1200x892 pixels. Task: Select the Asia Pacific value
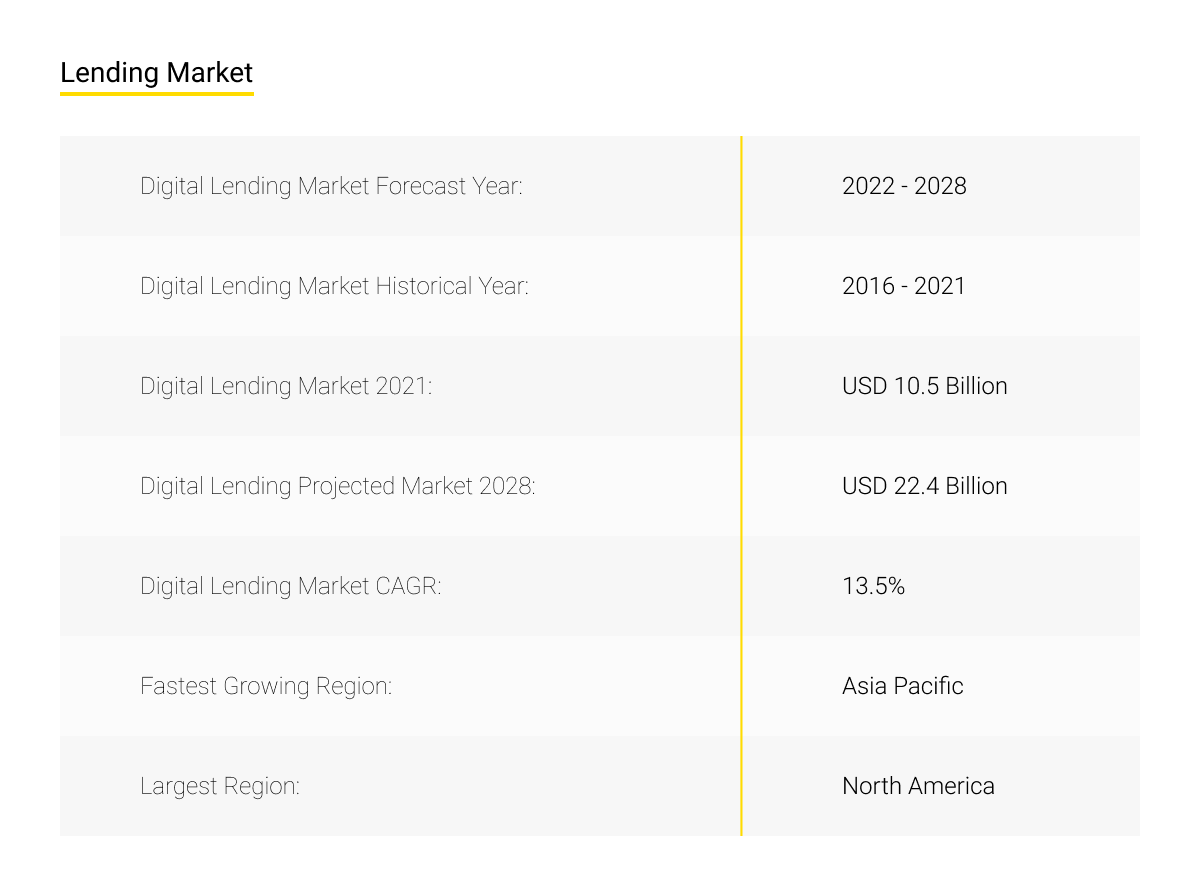click(x=902, y=686)
